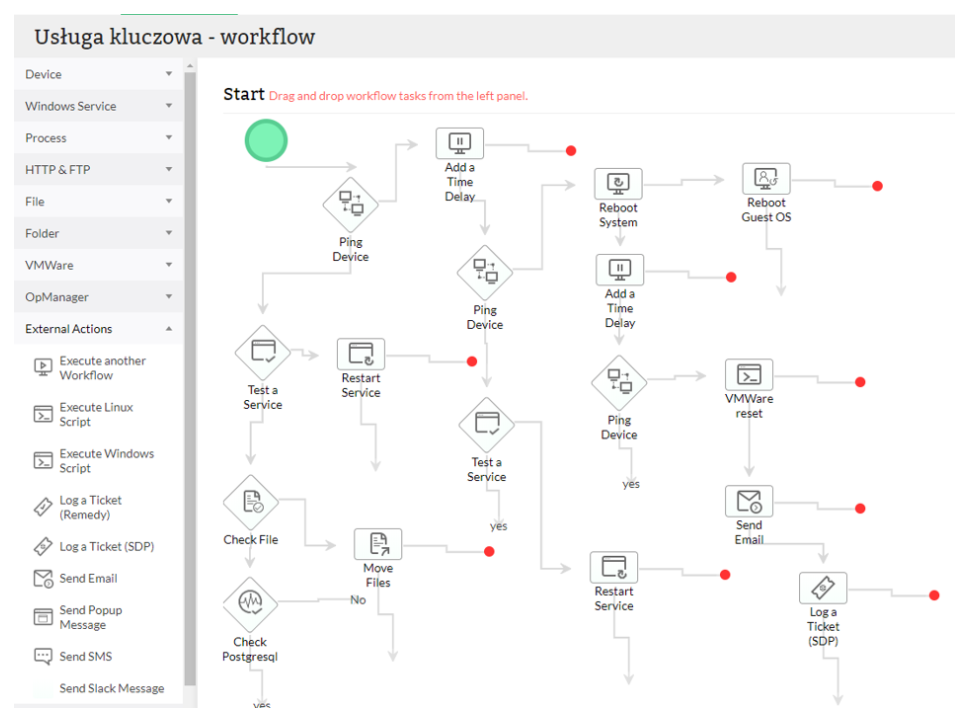Select the Reboot System node icon
The width and height of the screenshot is (965, 728).
618,184
